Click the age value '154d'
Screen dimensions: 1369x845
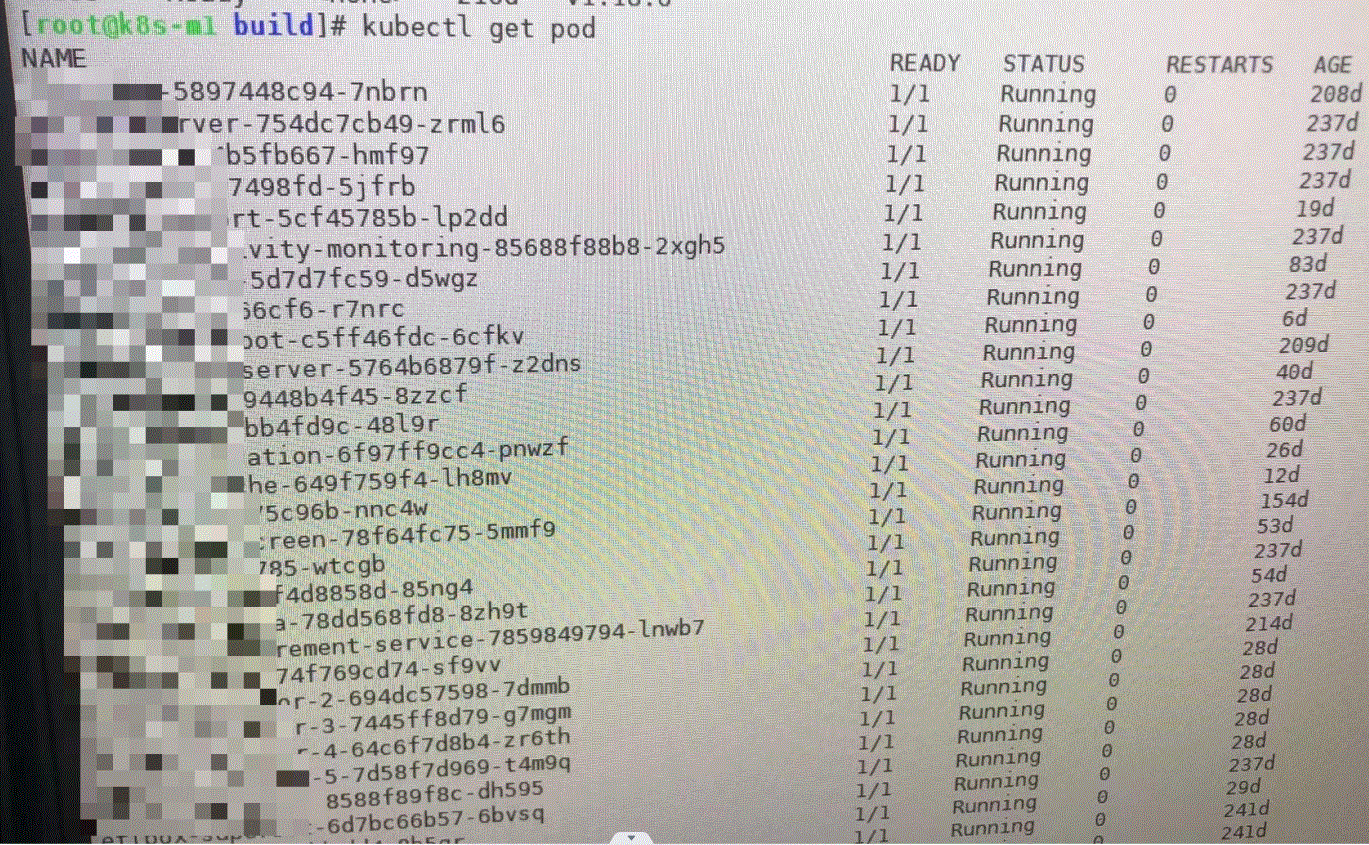(1284, 500)
